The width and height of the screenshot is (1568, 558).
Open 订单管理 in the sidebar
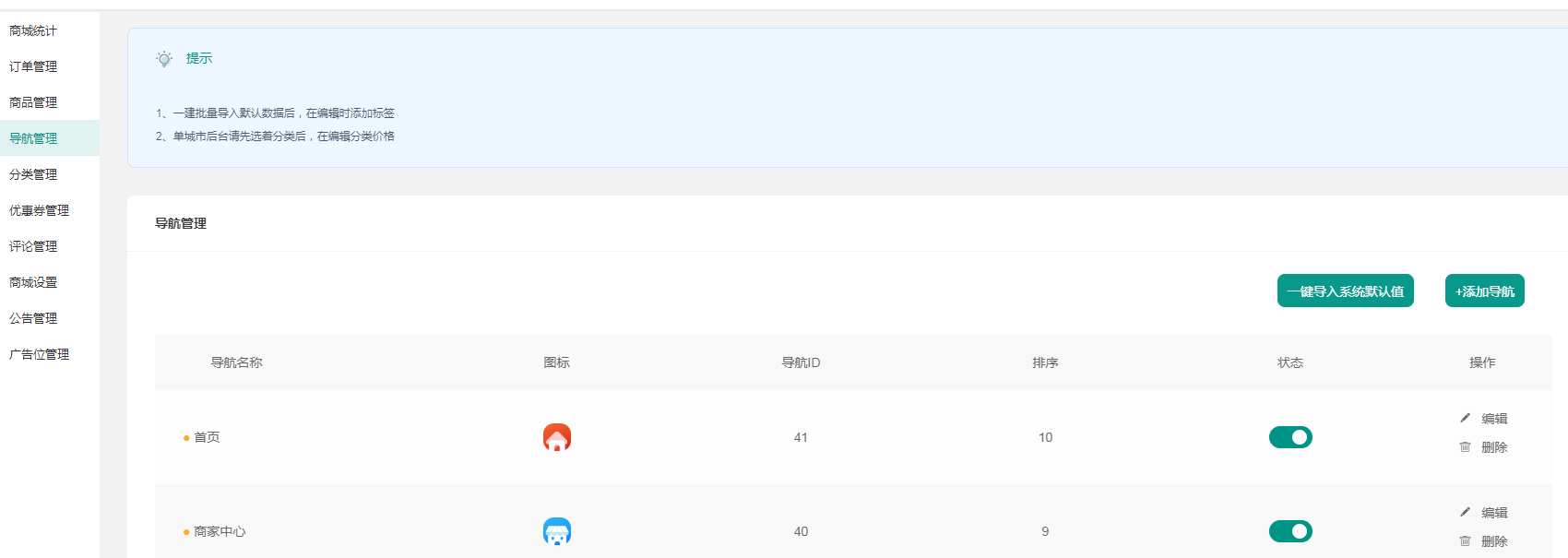[x=33, y=66]
